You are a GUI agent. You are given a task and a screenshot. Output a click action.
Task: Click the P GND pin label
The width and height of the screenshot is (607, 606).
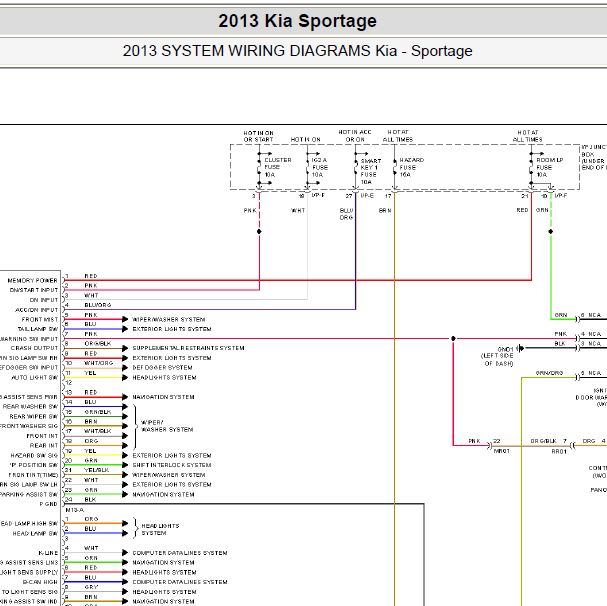pyautogui.click(x=48, y=504)
